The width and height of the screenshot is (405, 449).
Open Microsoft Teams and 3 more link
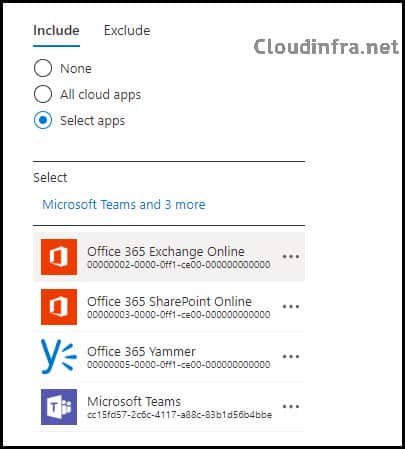[x=124, y=204]
